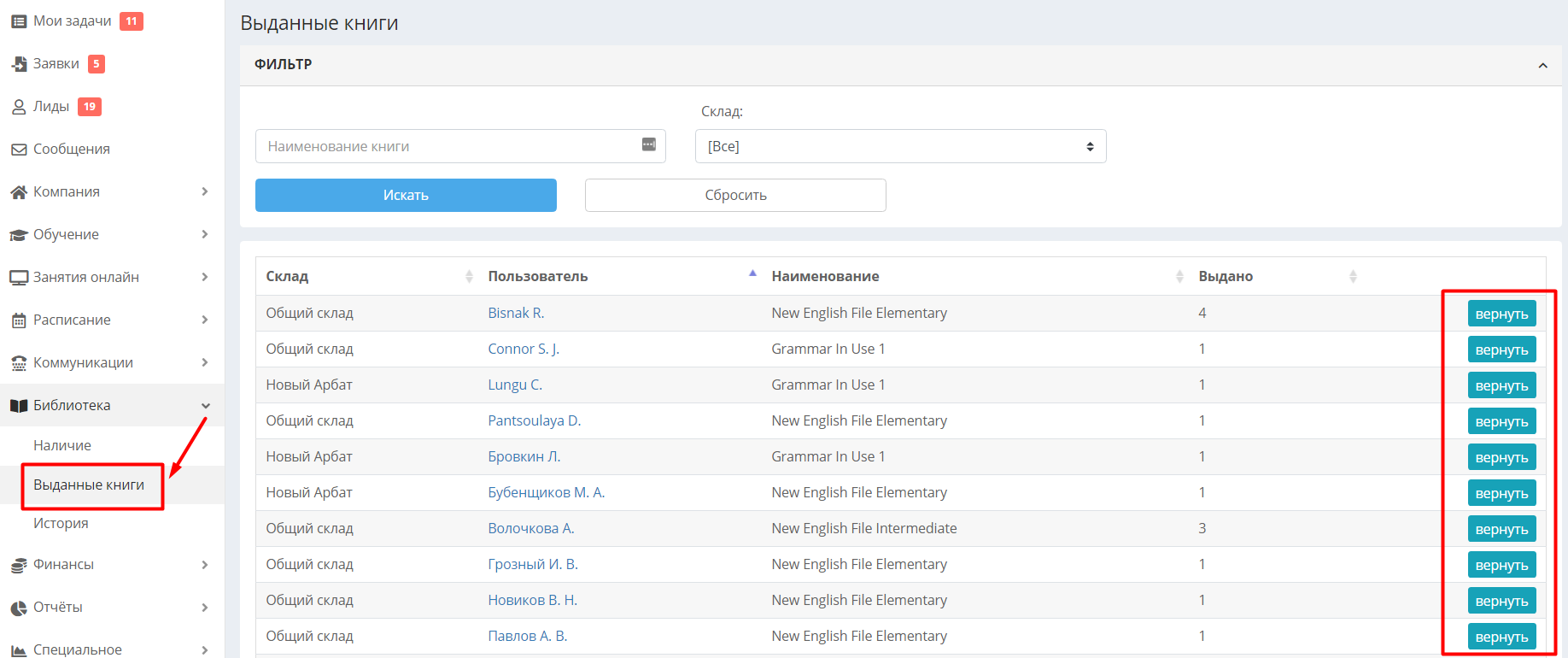Expand the Компания submenu arrow

[205, 191]
